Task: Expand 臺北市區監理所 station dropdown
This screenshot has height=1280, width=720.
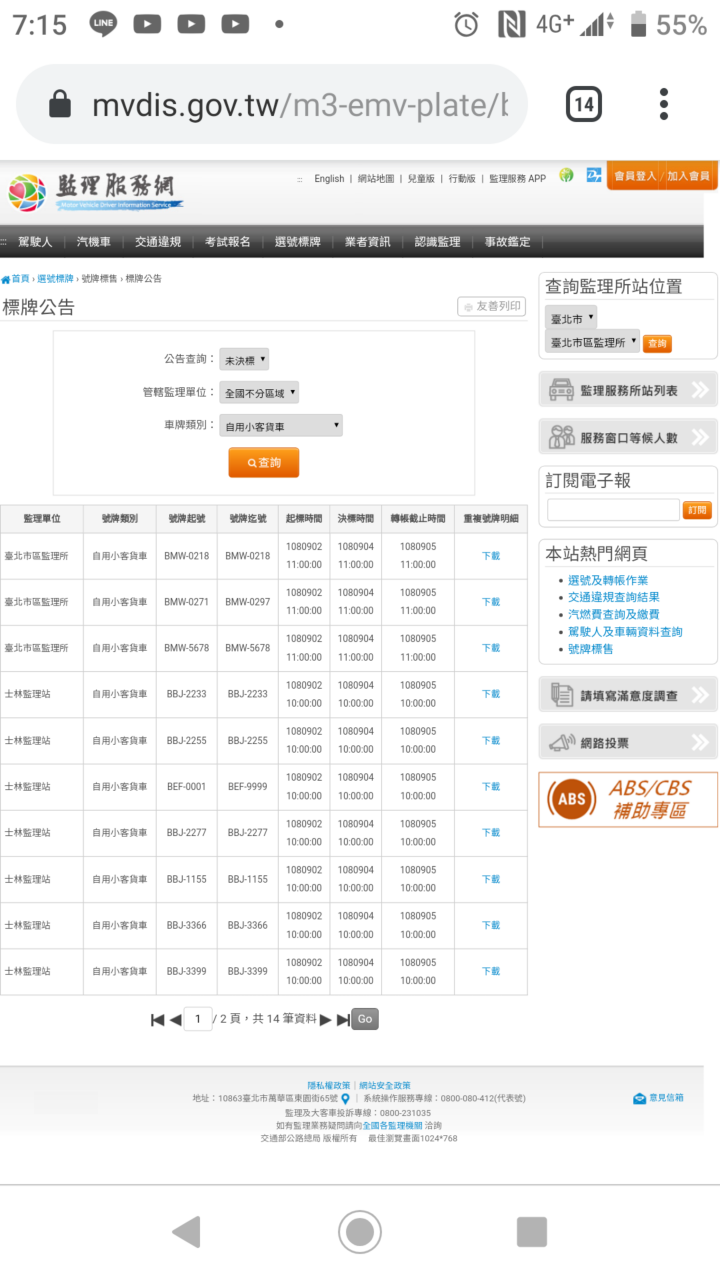Action: click(592, 342)
